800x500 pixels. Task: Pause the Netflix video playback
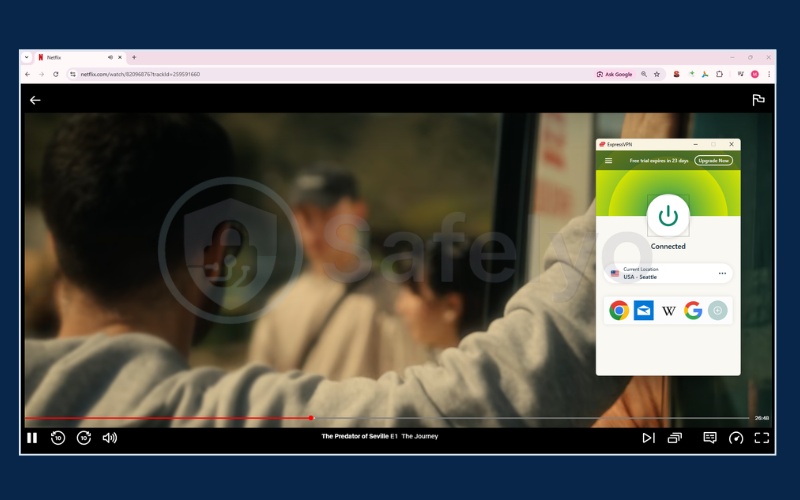pos(32,438)
